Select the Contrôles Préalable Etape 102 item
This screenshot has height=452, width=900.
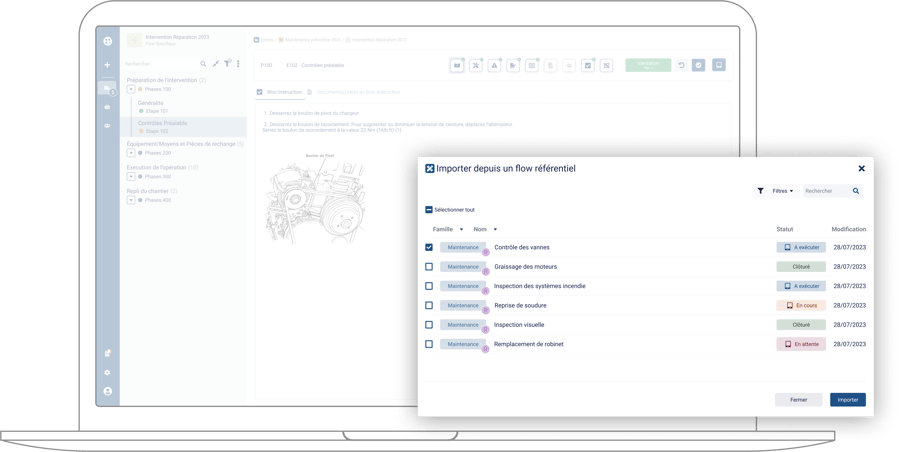183,127
